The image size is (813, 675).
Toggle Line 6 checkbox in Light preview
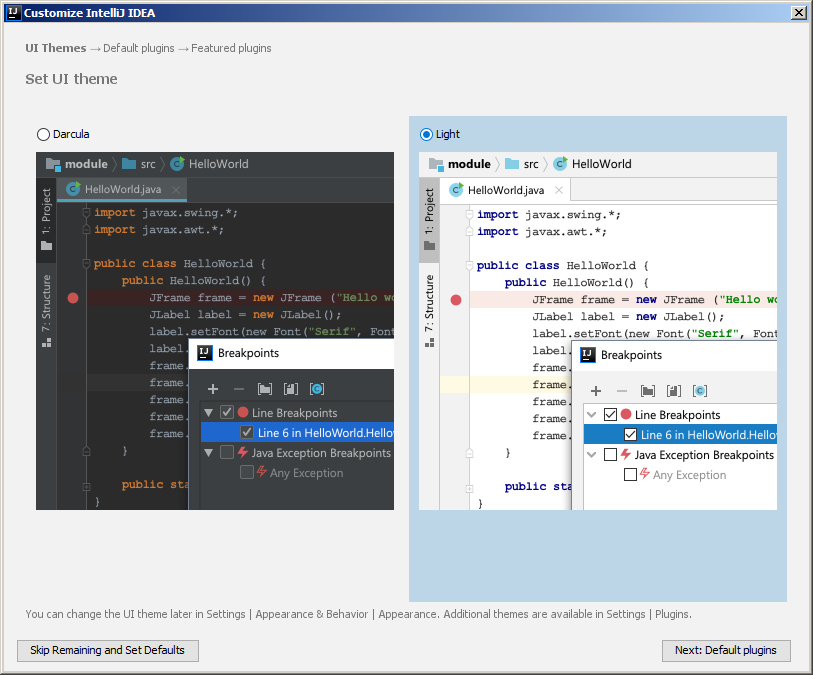(630, 434)
